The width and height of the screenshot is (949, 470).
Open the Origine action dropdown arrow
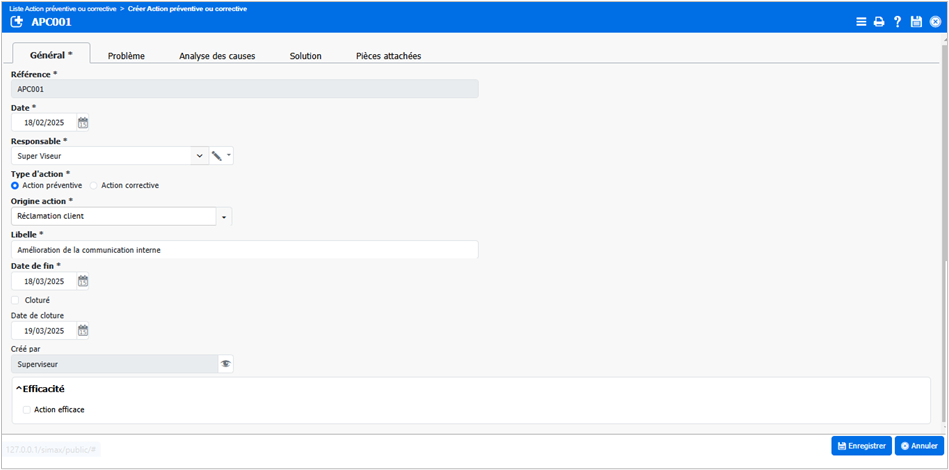[224, 216]
